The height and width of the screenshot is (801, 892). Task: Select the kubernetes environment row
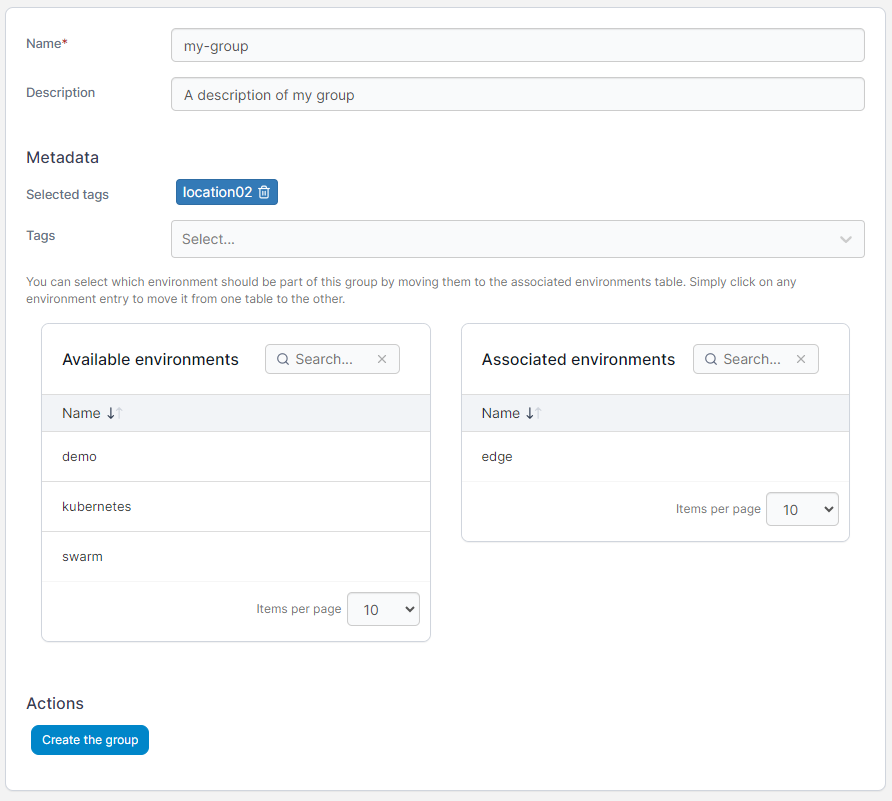pos(97,506)
